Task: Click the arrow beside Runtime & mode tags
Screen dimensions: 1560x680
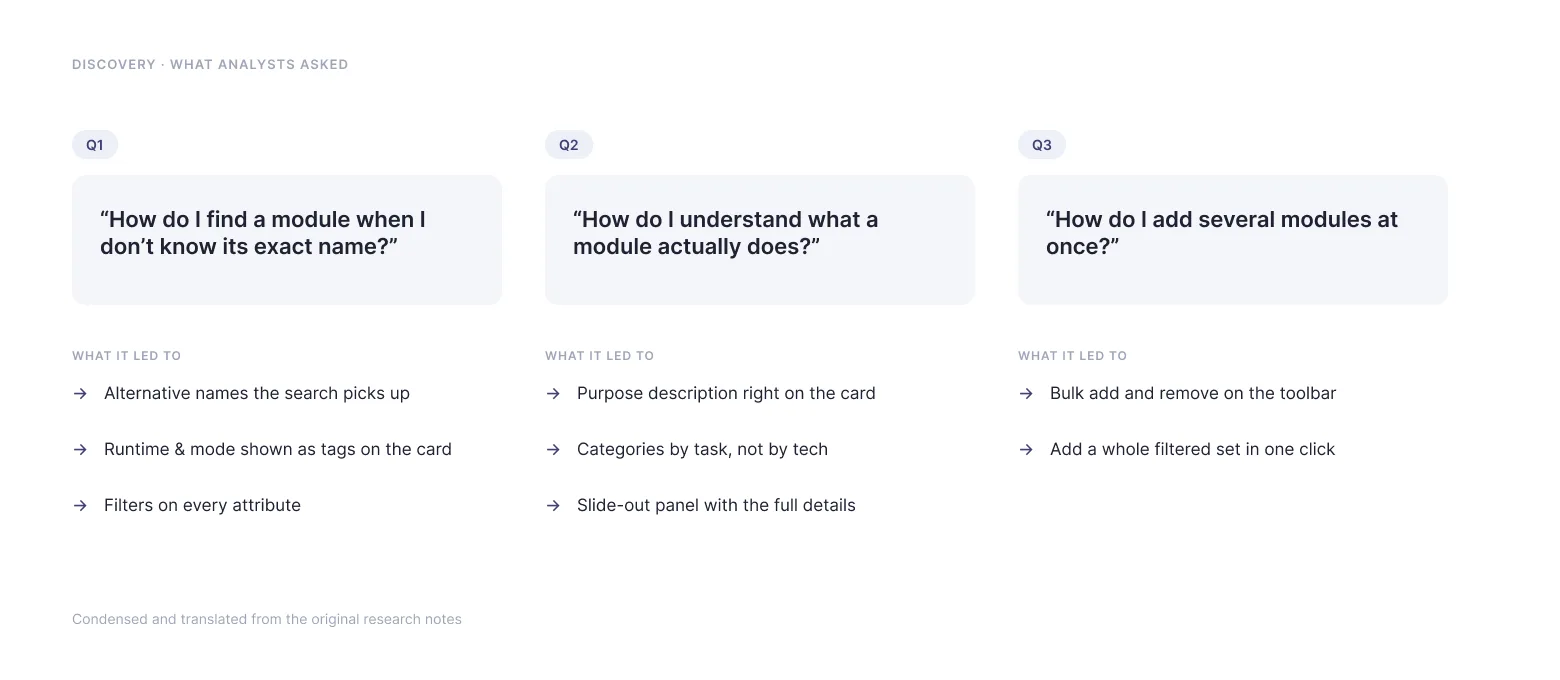Action: click(80, 450)
